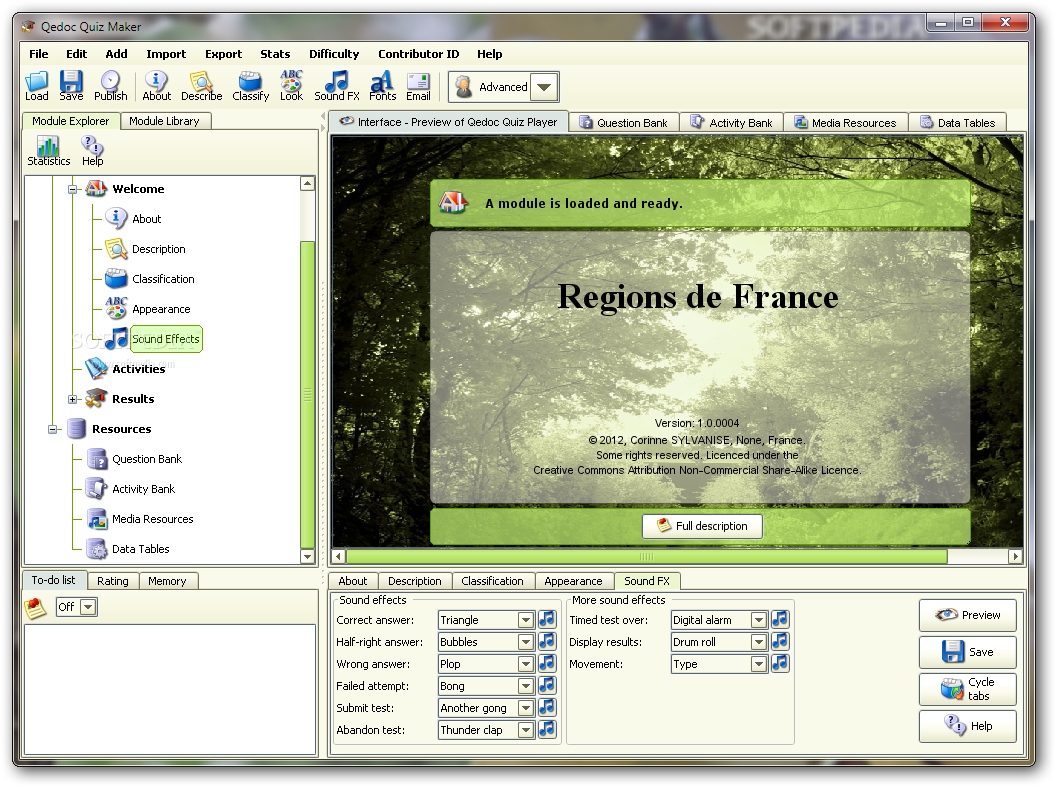Viewport: 1056px width, 787px height.
Task: Open the Half-right answer Bubbles dropdown
Action: click(526, 642)
